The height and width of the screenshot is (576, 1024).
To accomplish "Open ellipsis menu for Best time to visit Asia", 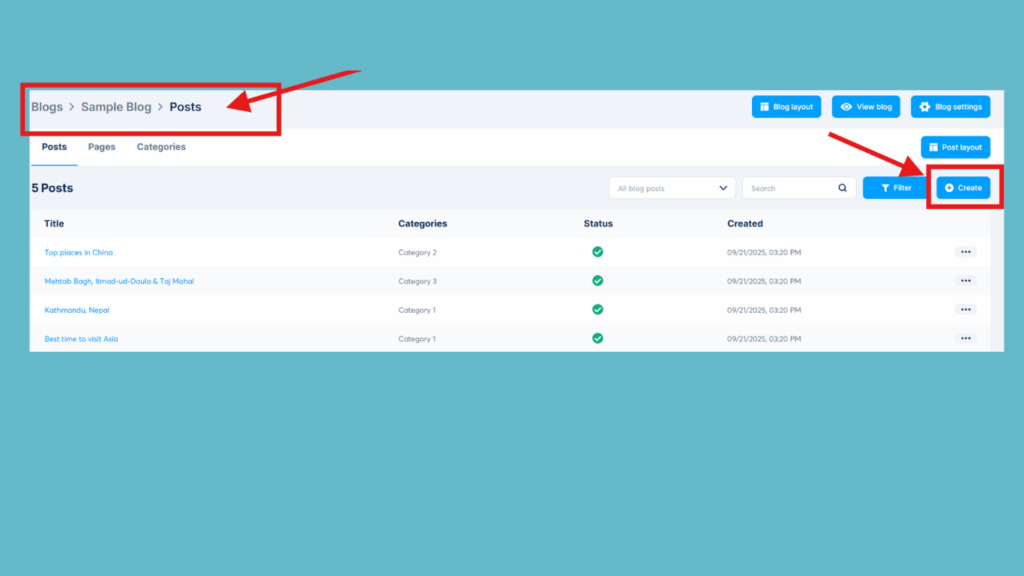I will (965, 338).
